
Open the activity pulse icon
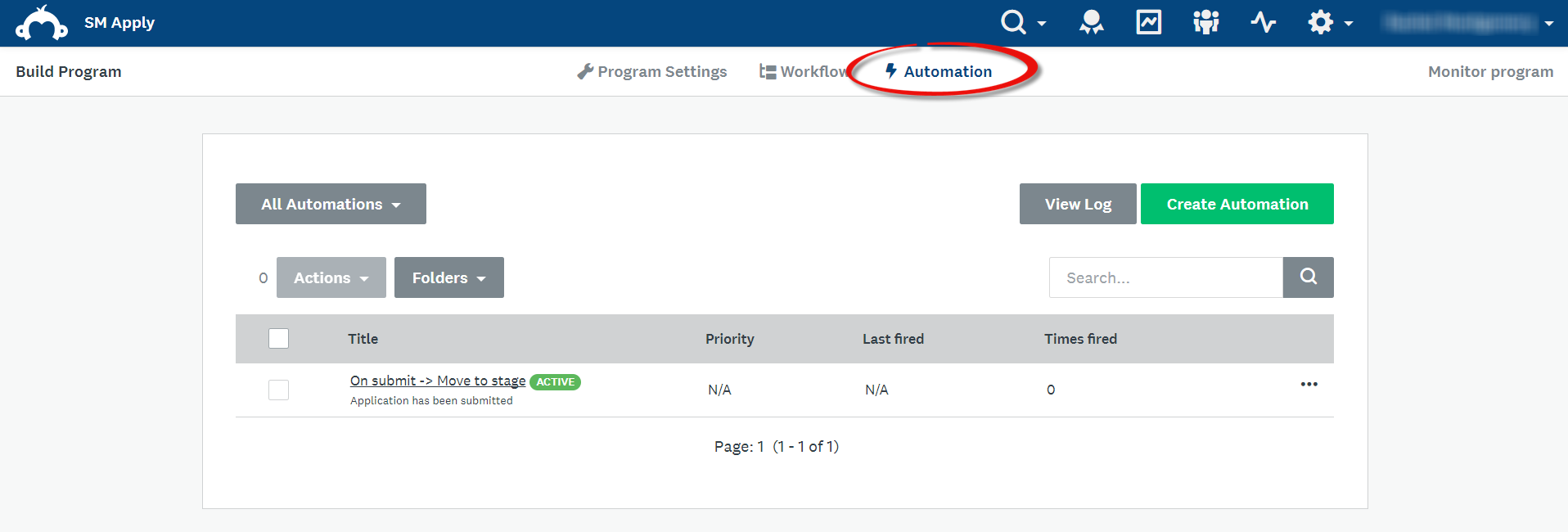pos(1263,22)
